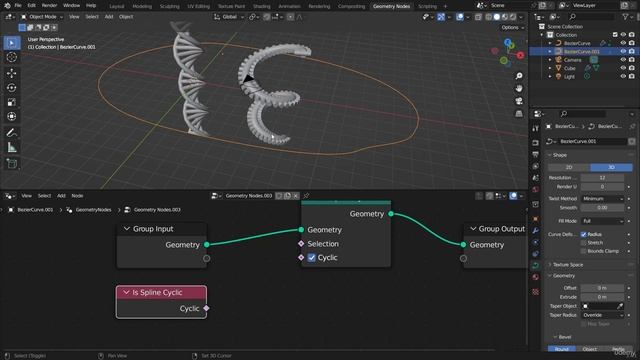This screenshot has width=640, height=360.
Task: Open the Object Mode dropdown
Action: (42, 17)
